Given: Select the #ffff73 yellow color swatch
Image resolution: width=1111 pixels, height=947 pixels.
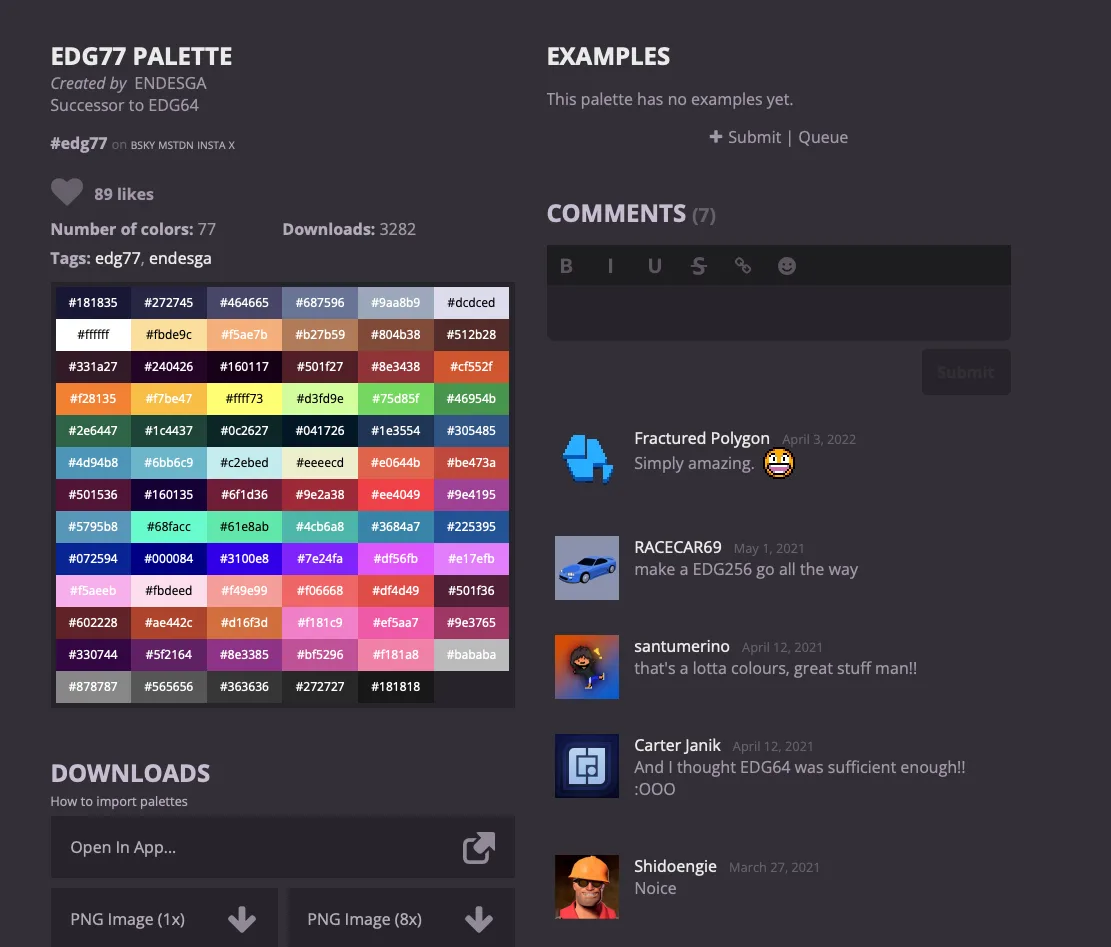Looking at the screenshot, I should [x=245, y=398].
